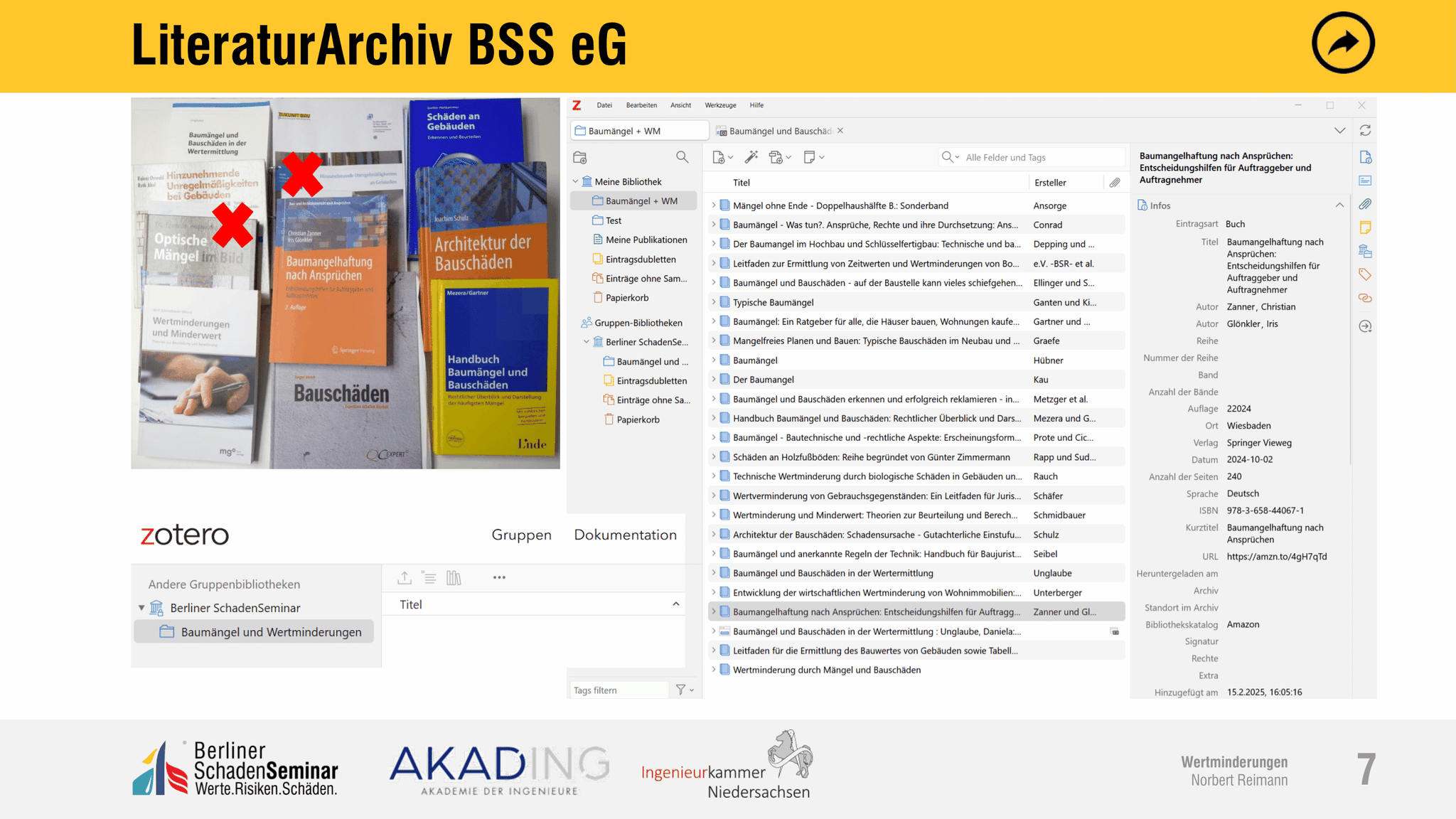Click the Tags filtern input field
This screenshot has width=1456, height=819.
[619, 690]
